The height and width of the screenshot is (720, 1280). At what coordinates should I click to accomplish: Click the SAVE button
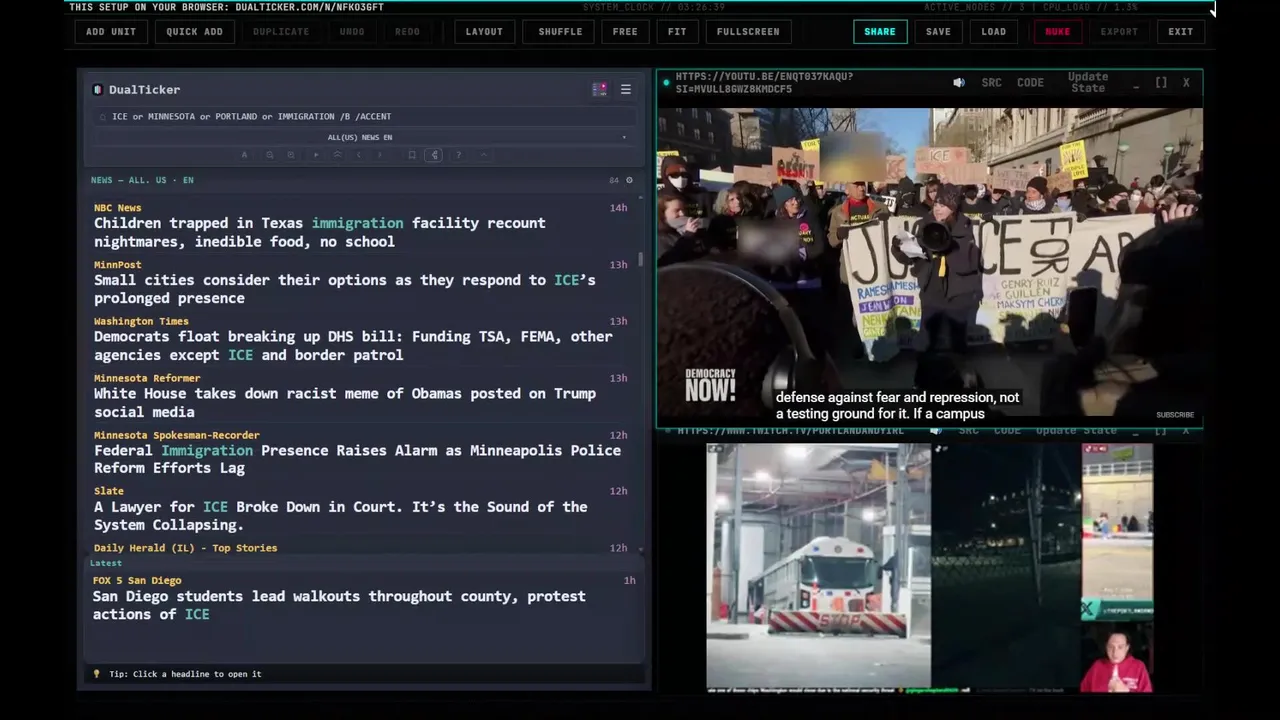[x=938, y=31]
